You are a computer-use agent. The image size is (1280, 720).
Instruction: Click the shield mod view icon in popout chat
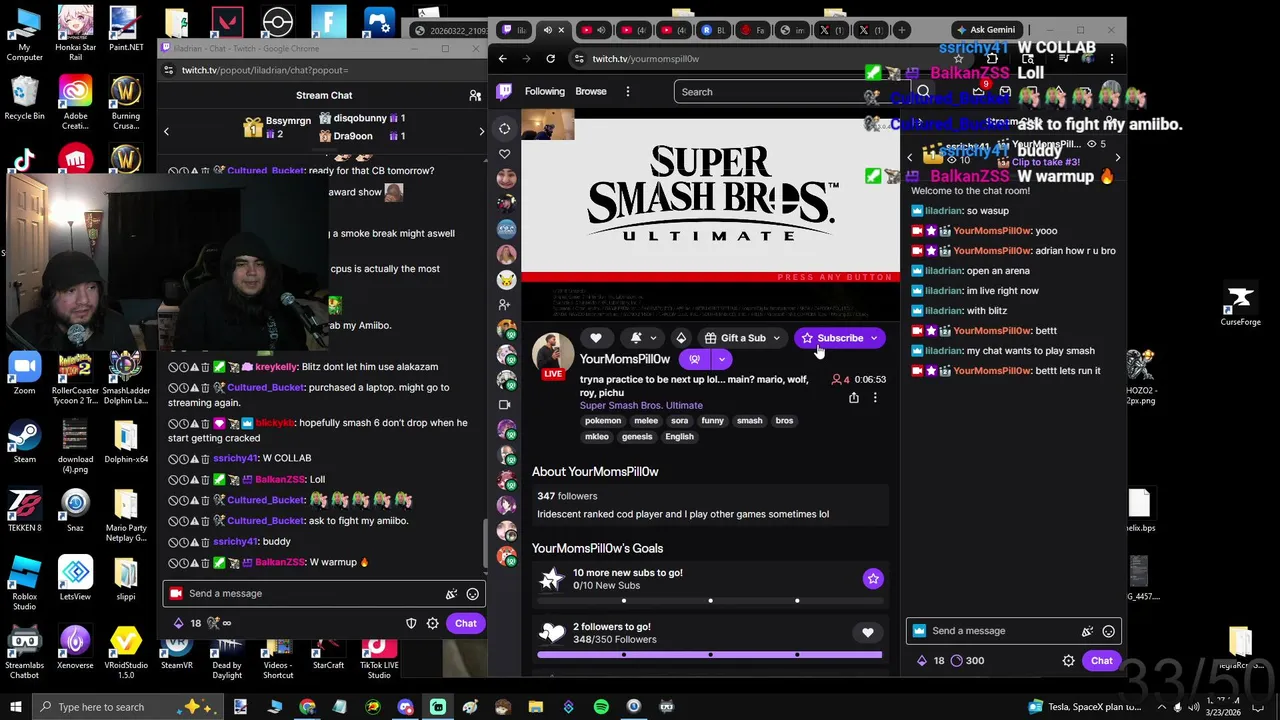[411, 624]
